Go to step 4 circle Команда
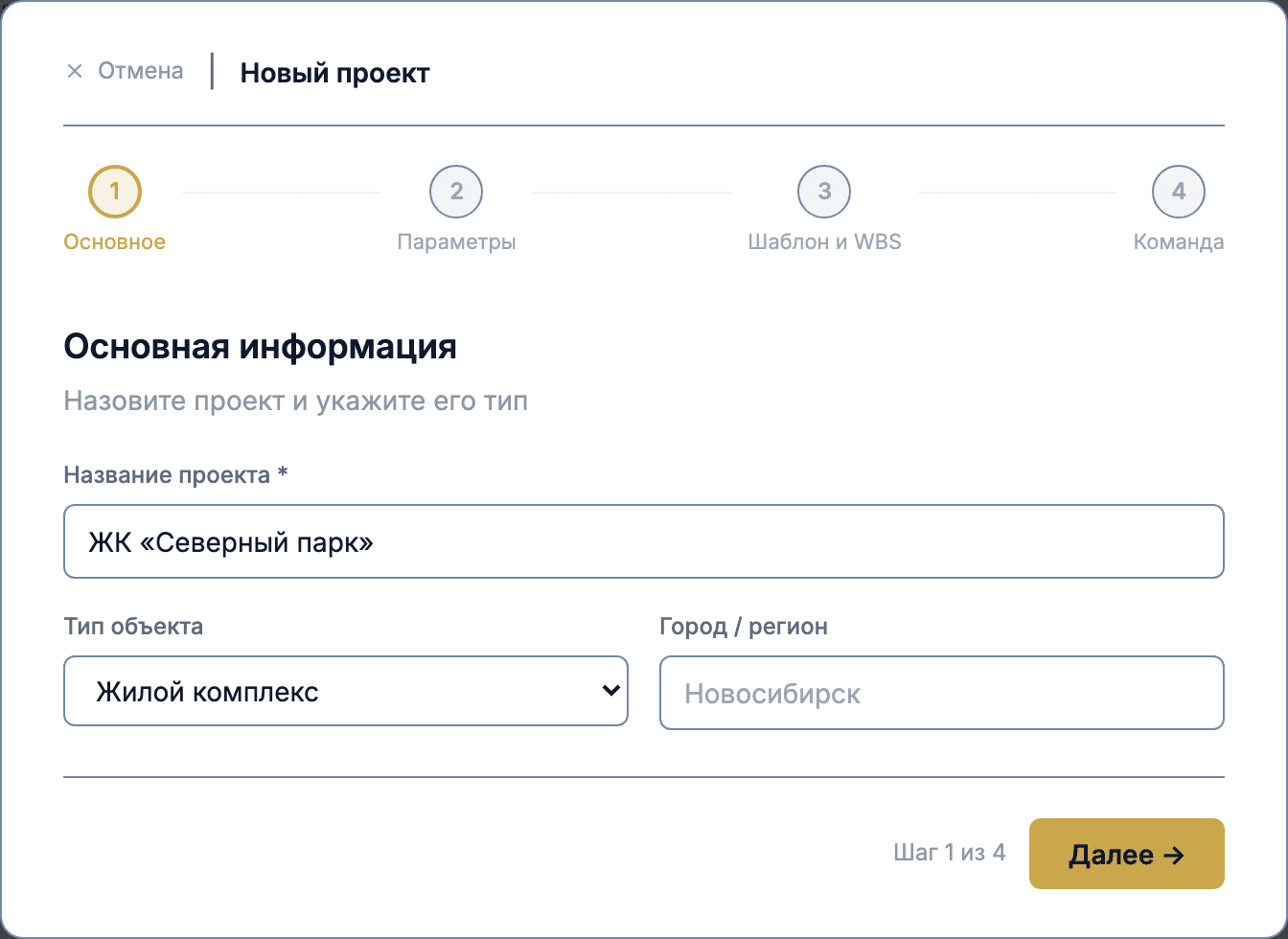The width and height of the screenshot is (1288, 939). pyautogui.click(x=1179, y=192)
